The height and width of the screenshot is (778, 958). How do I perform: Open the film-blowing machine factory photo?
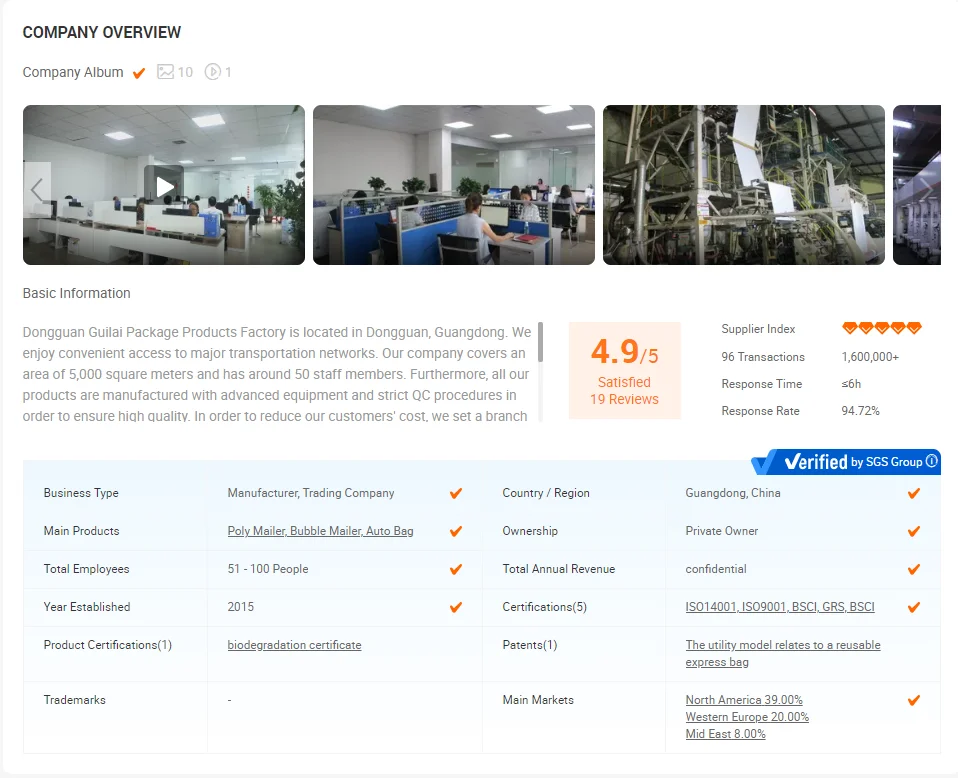744,185
